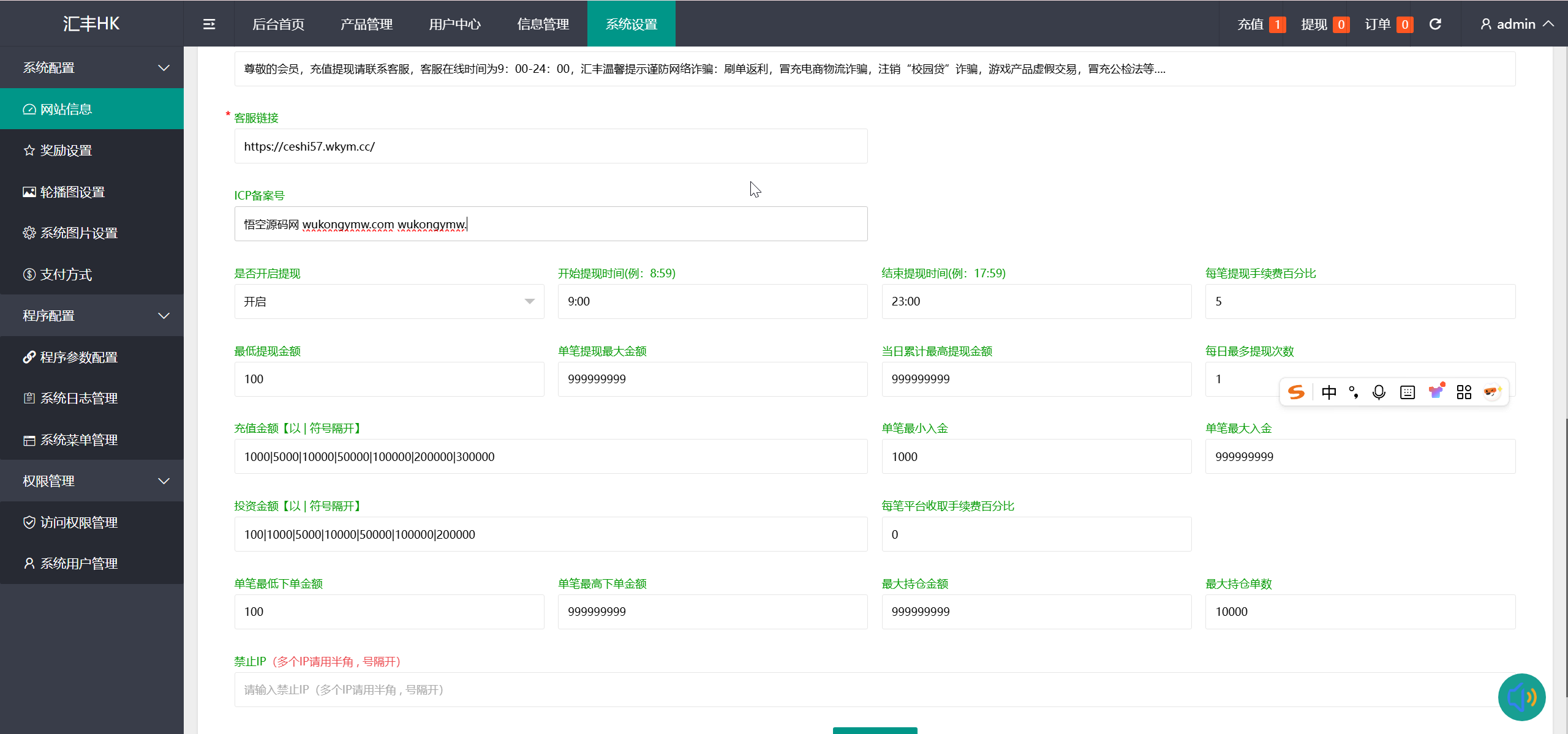Toggle Sogou 中 Chinese/English input mode
The image size is (1568, 734).
click(1329, 392)
